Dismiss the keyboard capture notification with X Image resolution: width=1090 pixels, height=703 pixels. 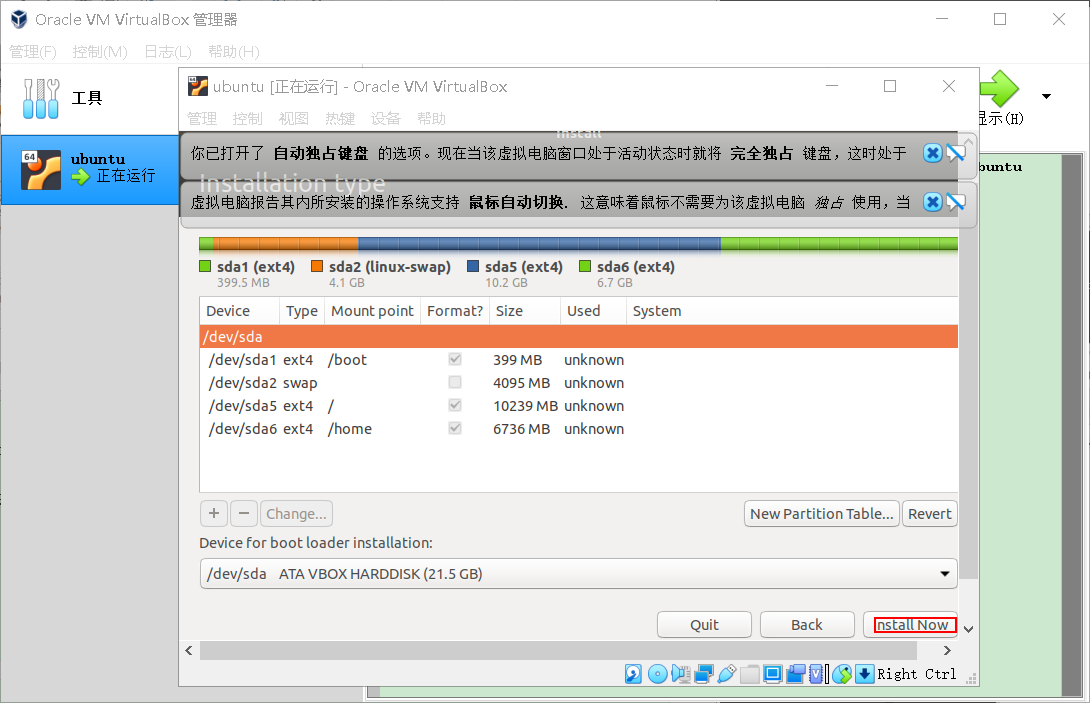tap(932, 153)
